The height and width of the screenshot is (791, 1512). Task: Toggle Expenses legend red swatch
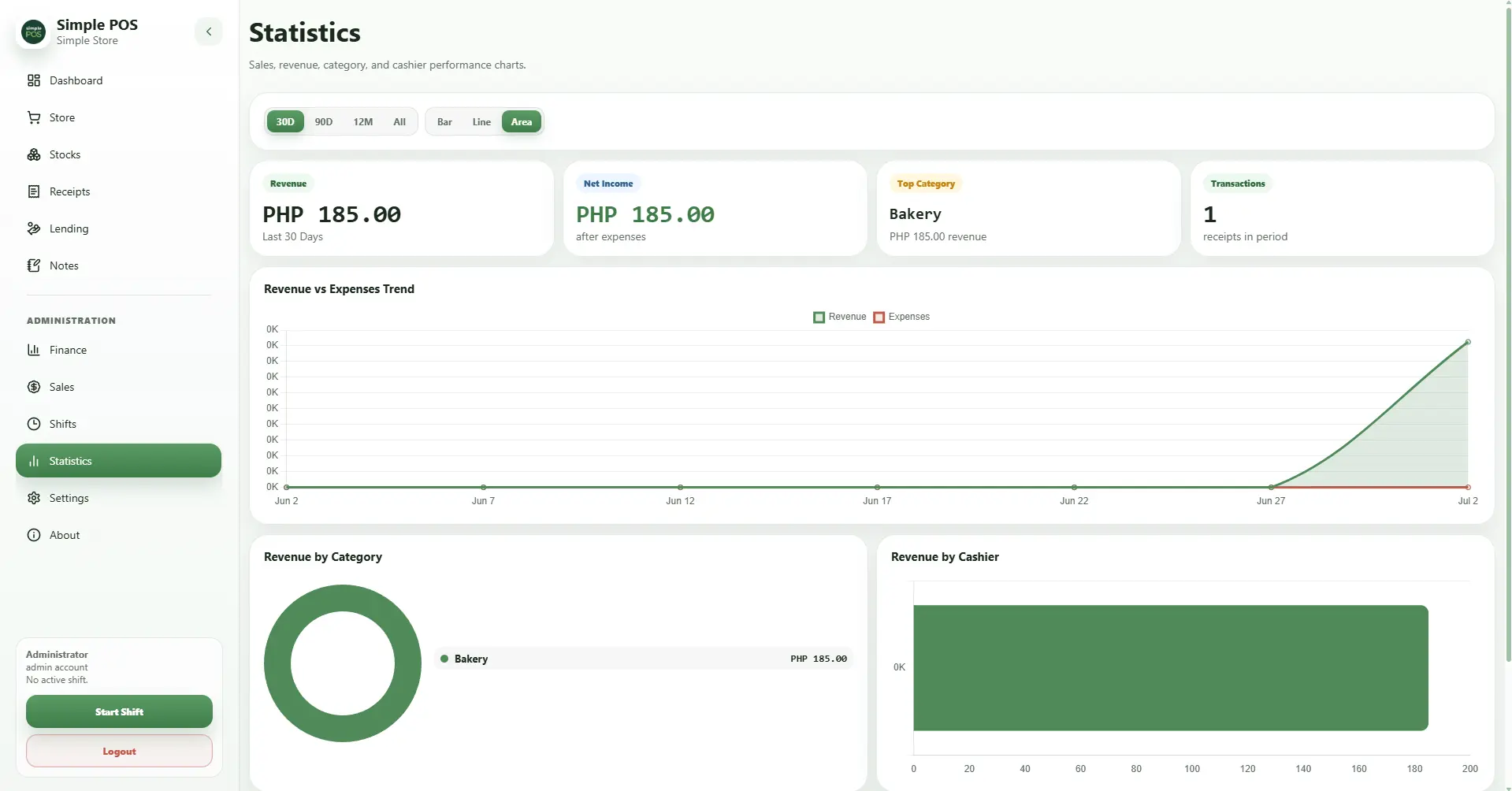click(879, 318)
